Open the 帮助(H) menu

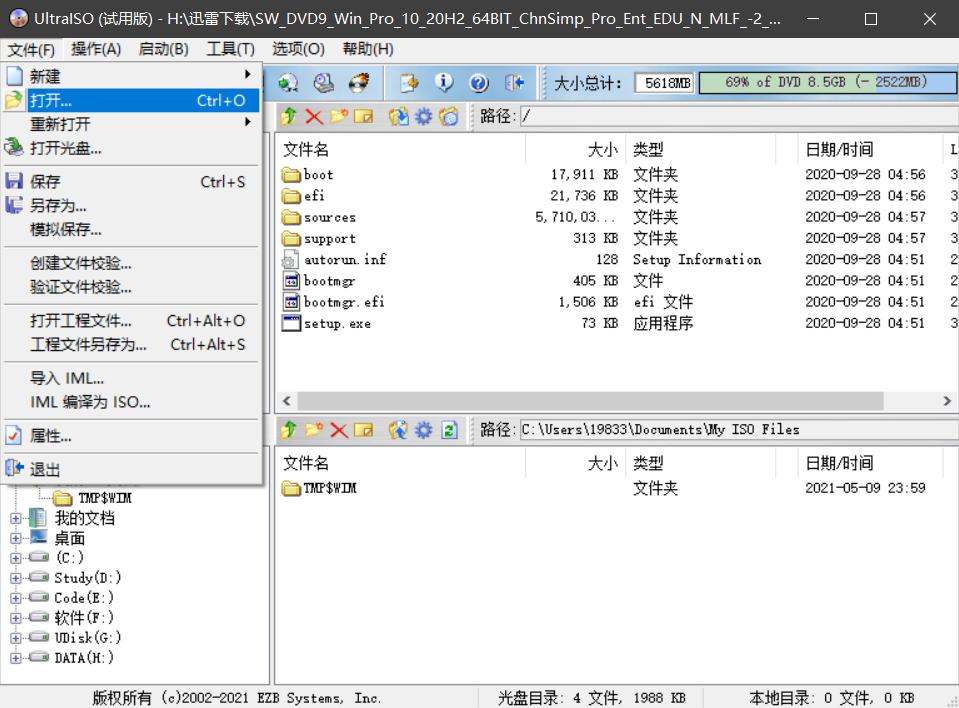[368, 49]
